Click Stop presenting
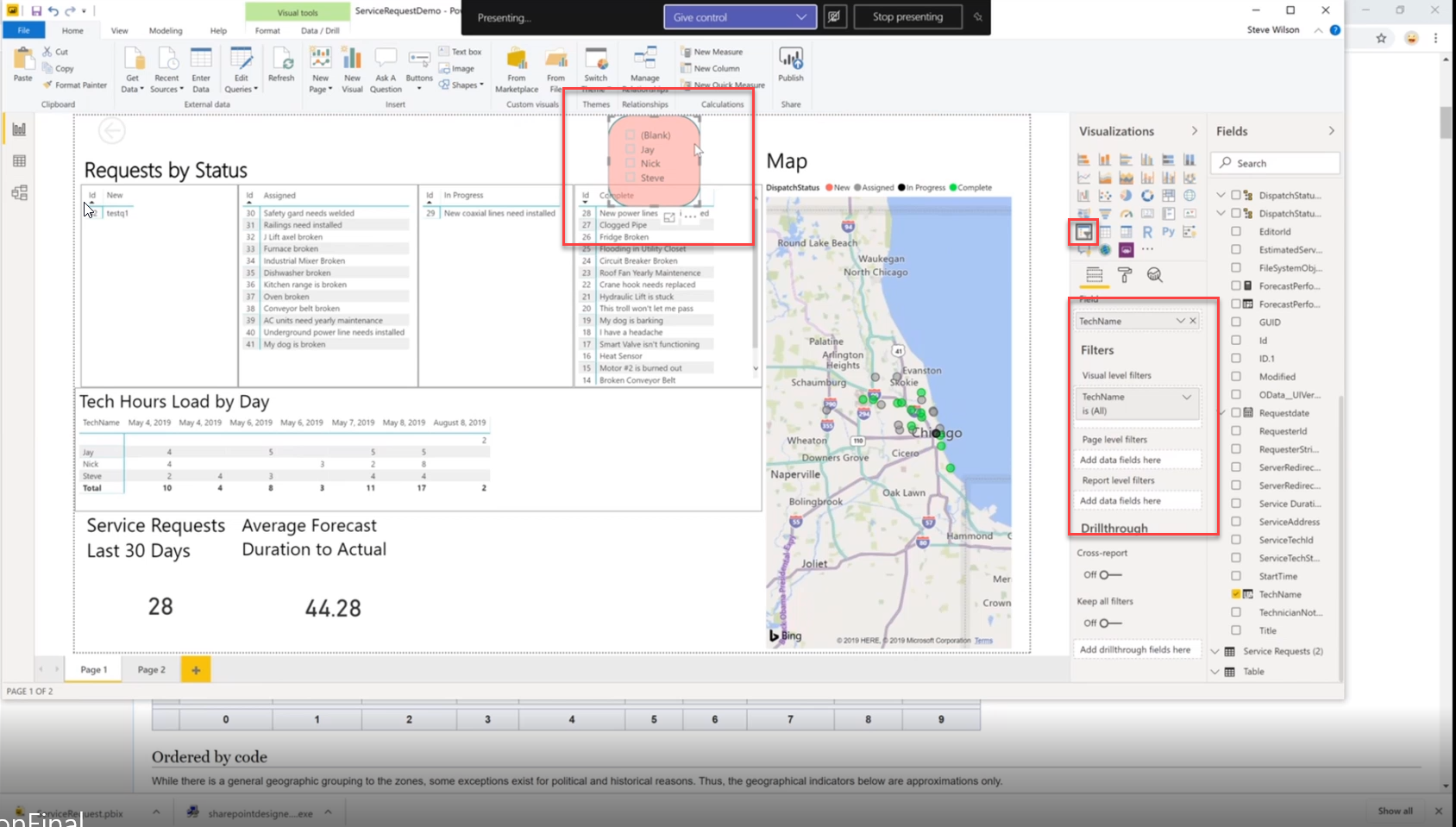The image size is (1456, 827). pyautogui.click(x=907, y=17)
